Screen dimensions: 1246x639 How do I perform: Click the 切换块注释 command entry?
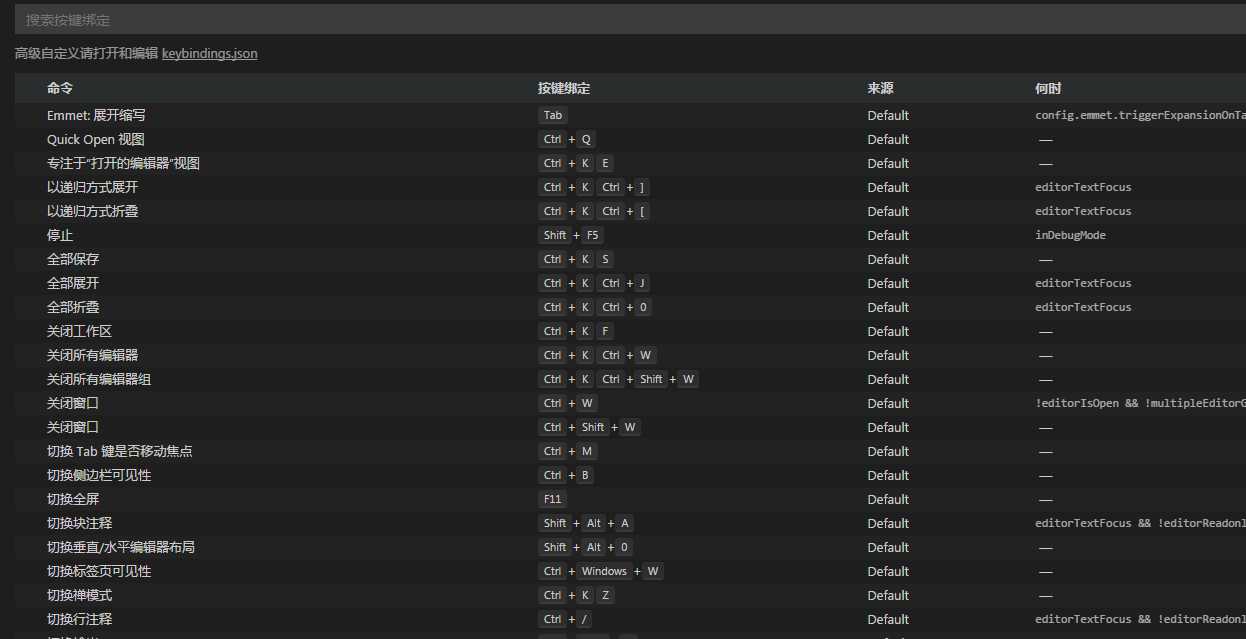[x=79, y=523]
